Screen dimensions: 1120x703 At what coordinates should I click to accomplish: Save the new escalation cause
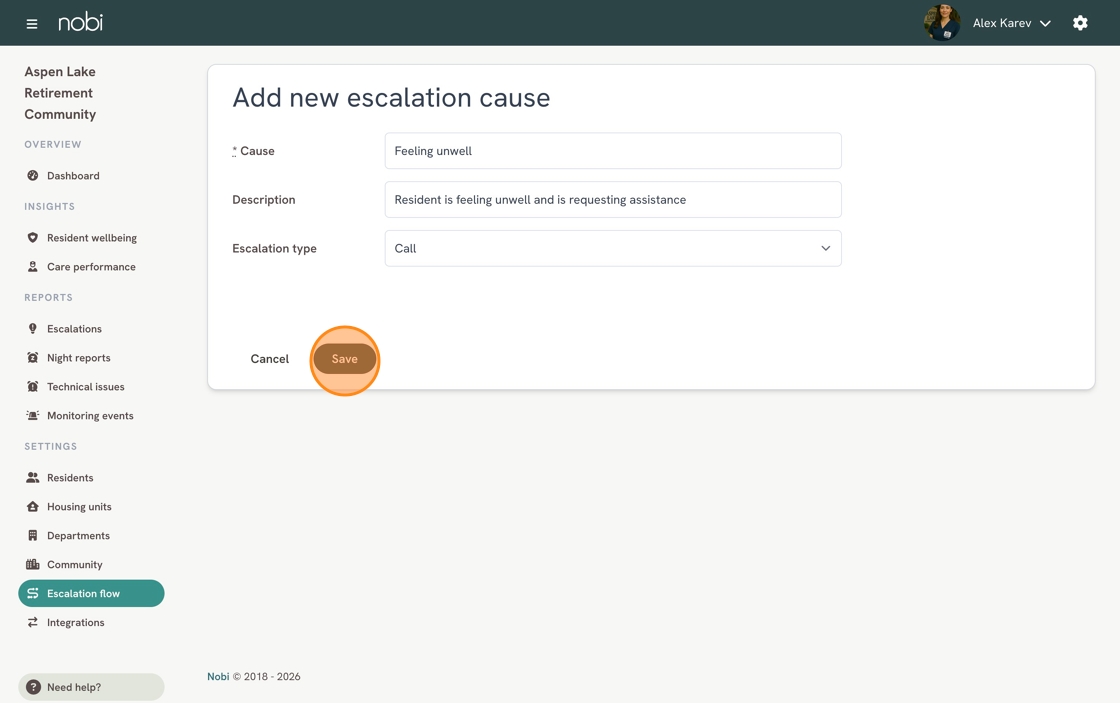[x=344, y=359]
